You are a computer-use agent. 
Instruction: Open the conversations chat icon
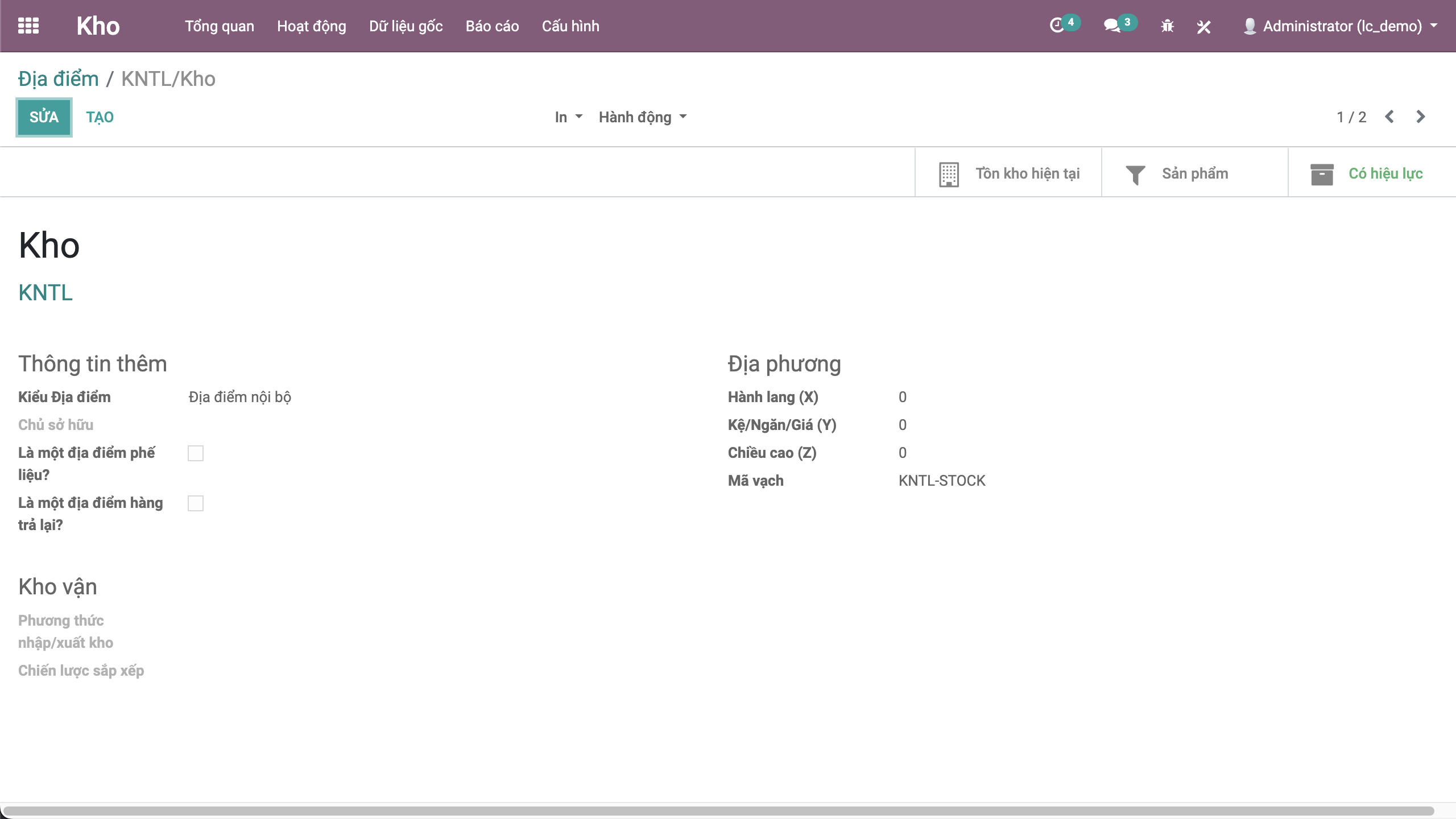point(1112,26)
